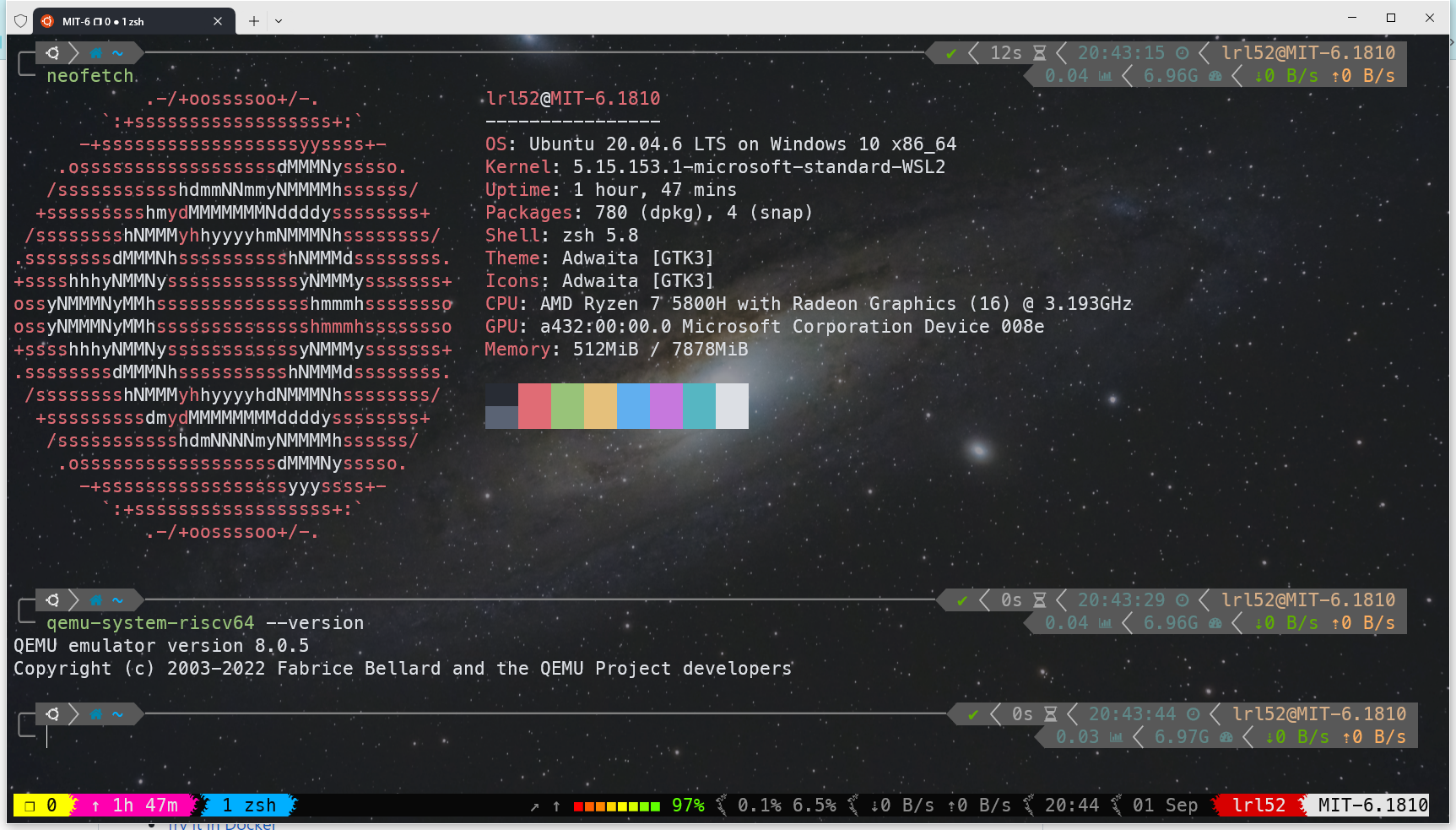Click the 'OS: Ubuntu 20.04.6 LTS' line
The image size is (1456, 830).
click(721, 144)
